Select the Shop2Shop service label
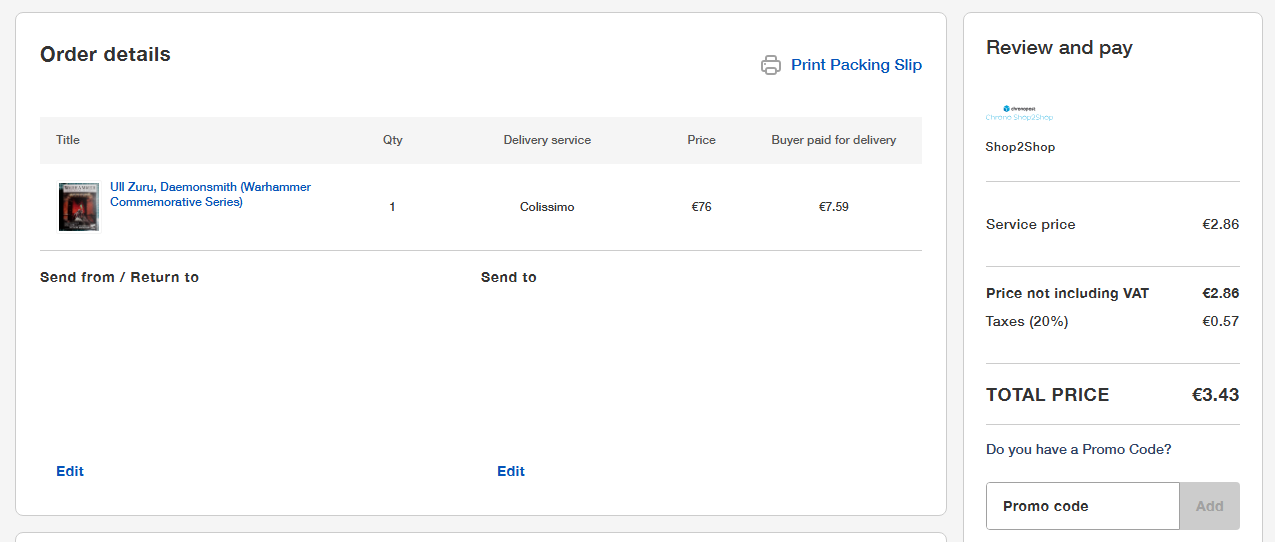This screenshot has height=542, width=1275. pos(1020,147)
